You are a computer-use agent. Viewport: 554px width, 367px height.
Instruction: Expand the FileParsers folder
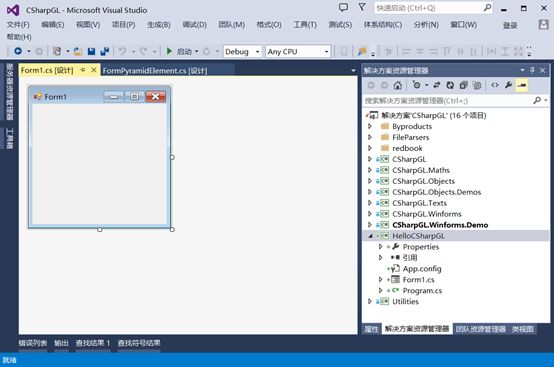click(370, 137)
